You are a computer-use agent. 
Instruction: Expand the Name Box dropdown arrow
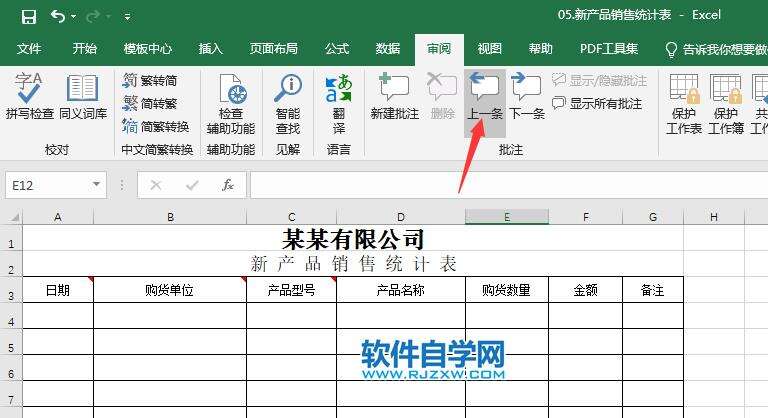pos(97,185)
